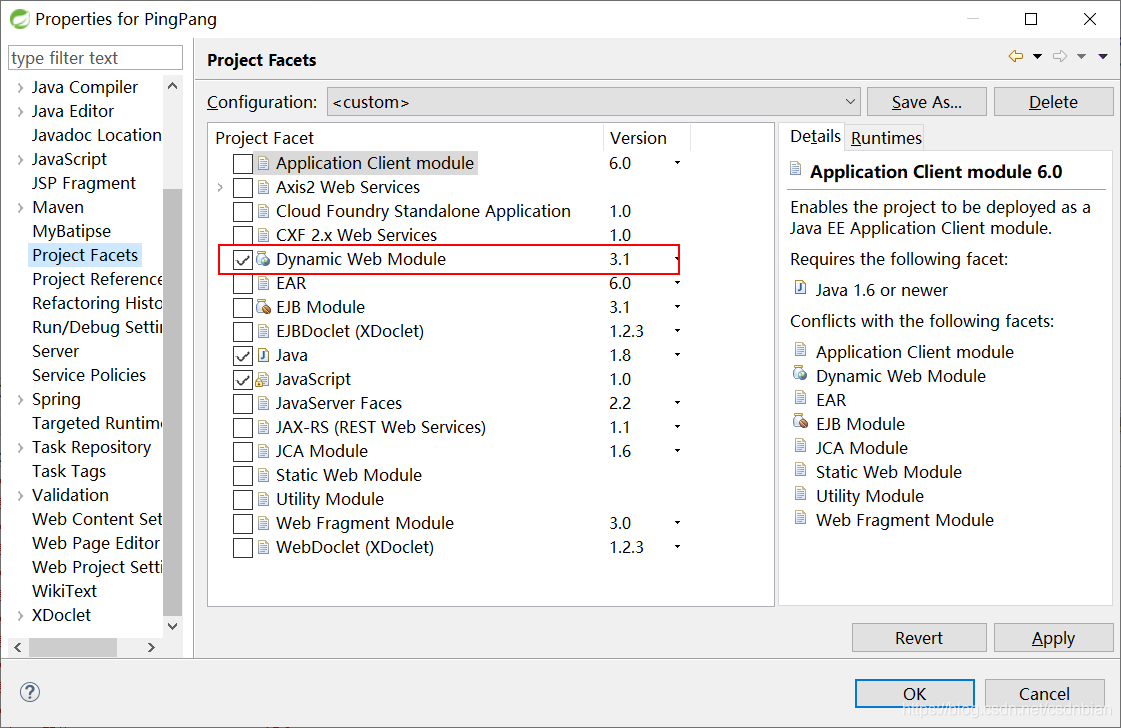Open version dropdown for EJB Module
Screen dimensions: 1121x728
(677, 307)
